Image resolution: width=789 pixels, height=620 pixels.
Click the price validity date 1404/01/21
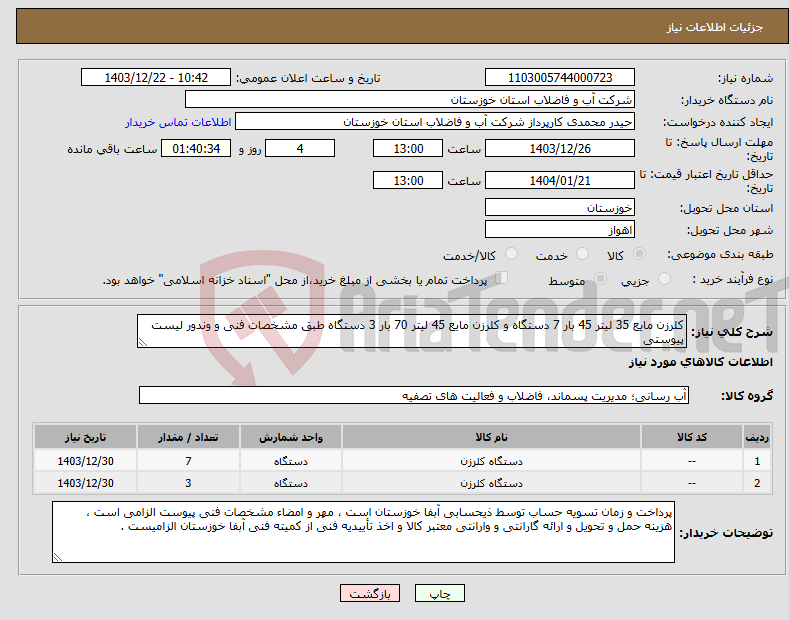pyautogui.click(x=560, y=180)
